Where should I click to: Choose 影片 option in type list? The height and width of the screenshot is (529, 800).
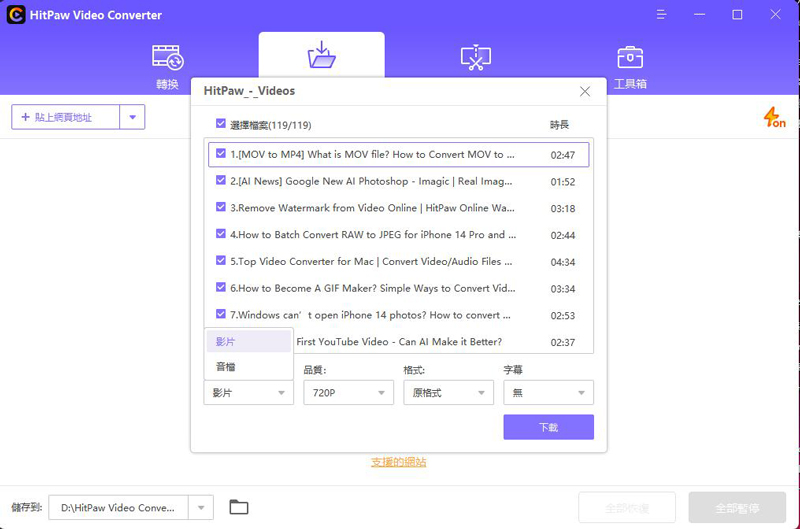point(248,341)
